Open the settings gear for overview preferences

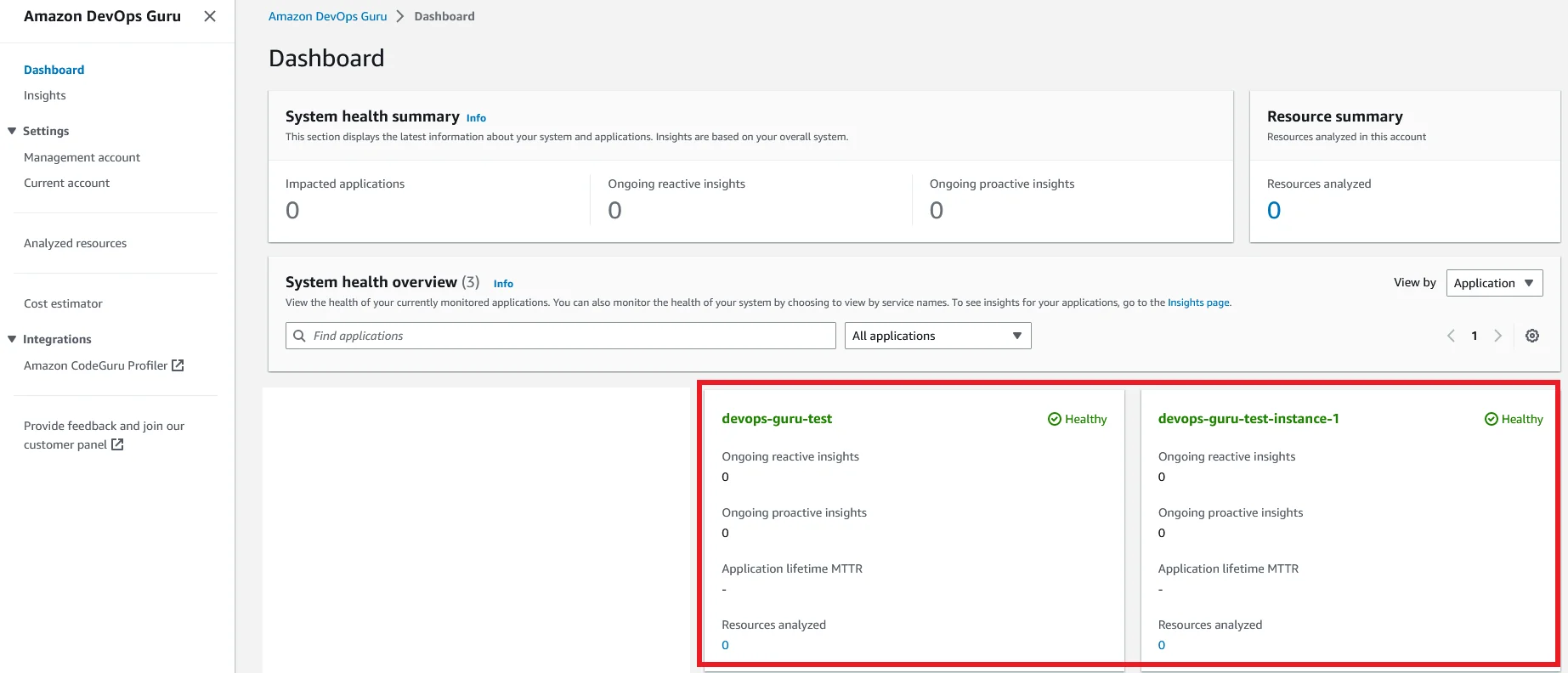coord(1532,336)
